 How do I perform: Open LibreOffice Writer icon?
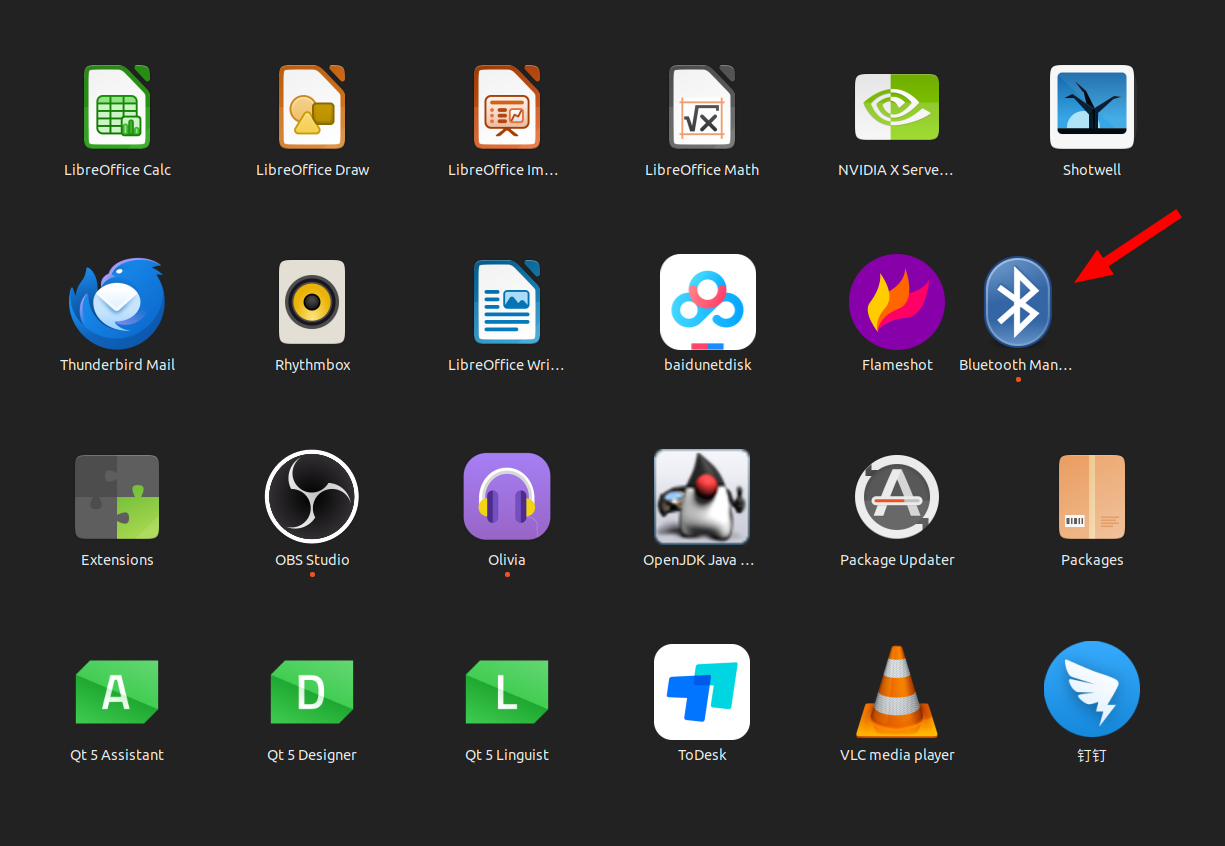click(x=507, y=302)
